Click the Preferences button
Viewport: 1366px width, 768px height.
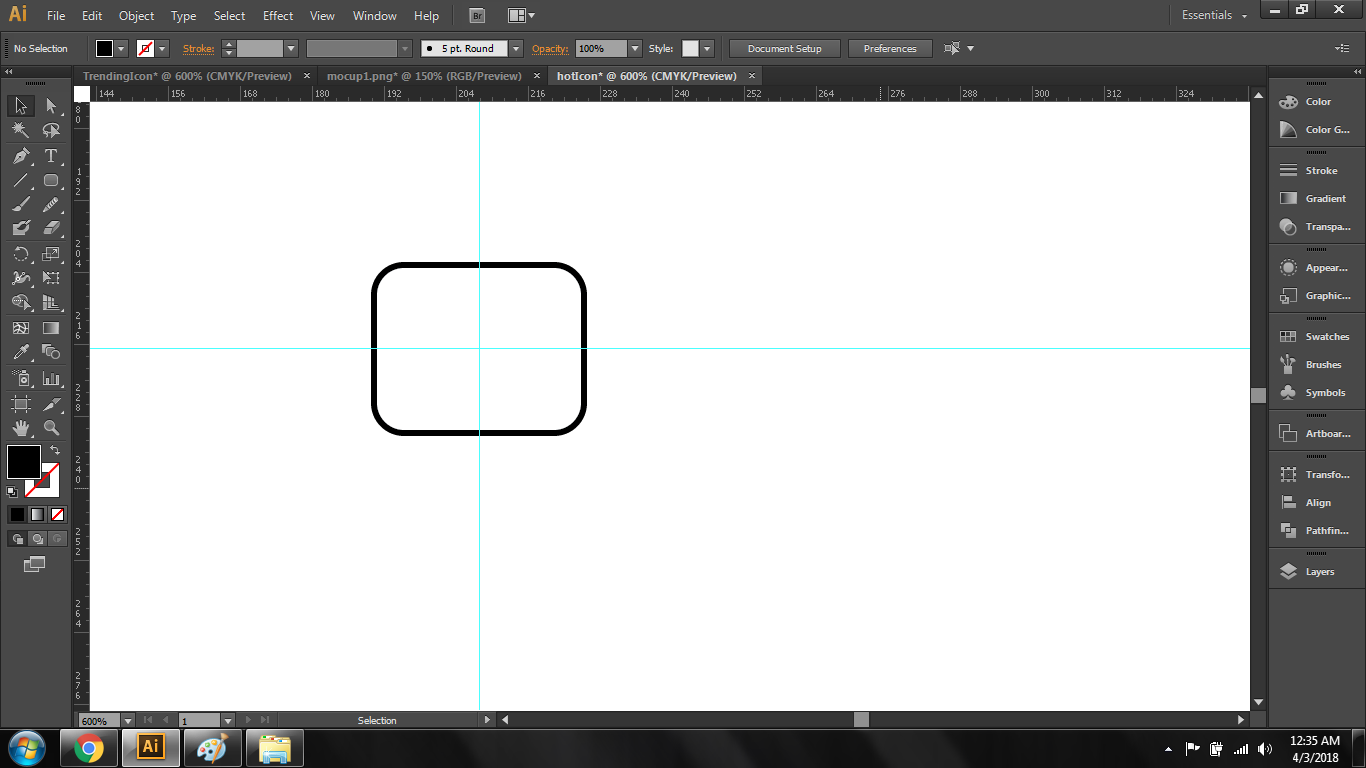pyautogui.click(x=889, y=49)
